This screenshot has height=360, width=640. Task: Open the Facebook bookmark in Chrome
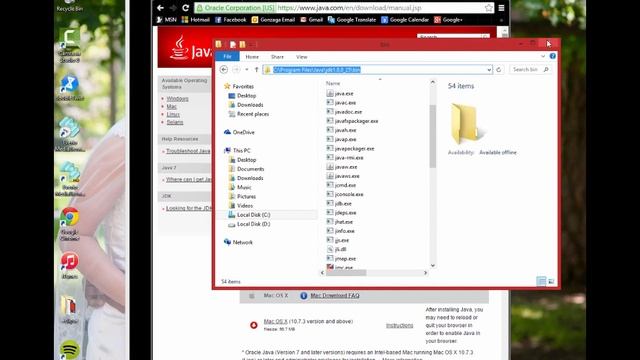coord(231,20)
